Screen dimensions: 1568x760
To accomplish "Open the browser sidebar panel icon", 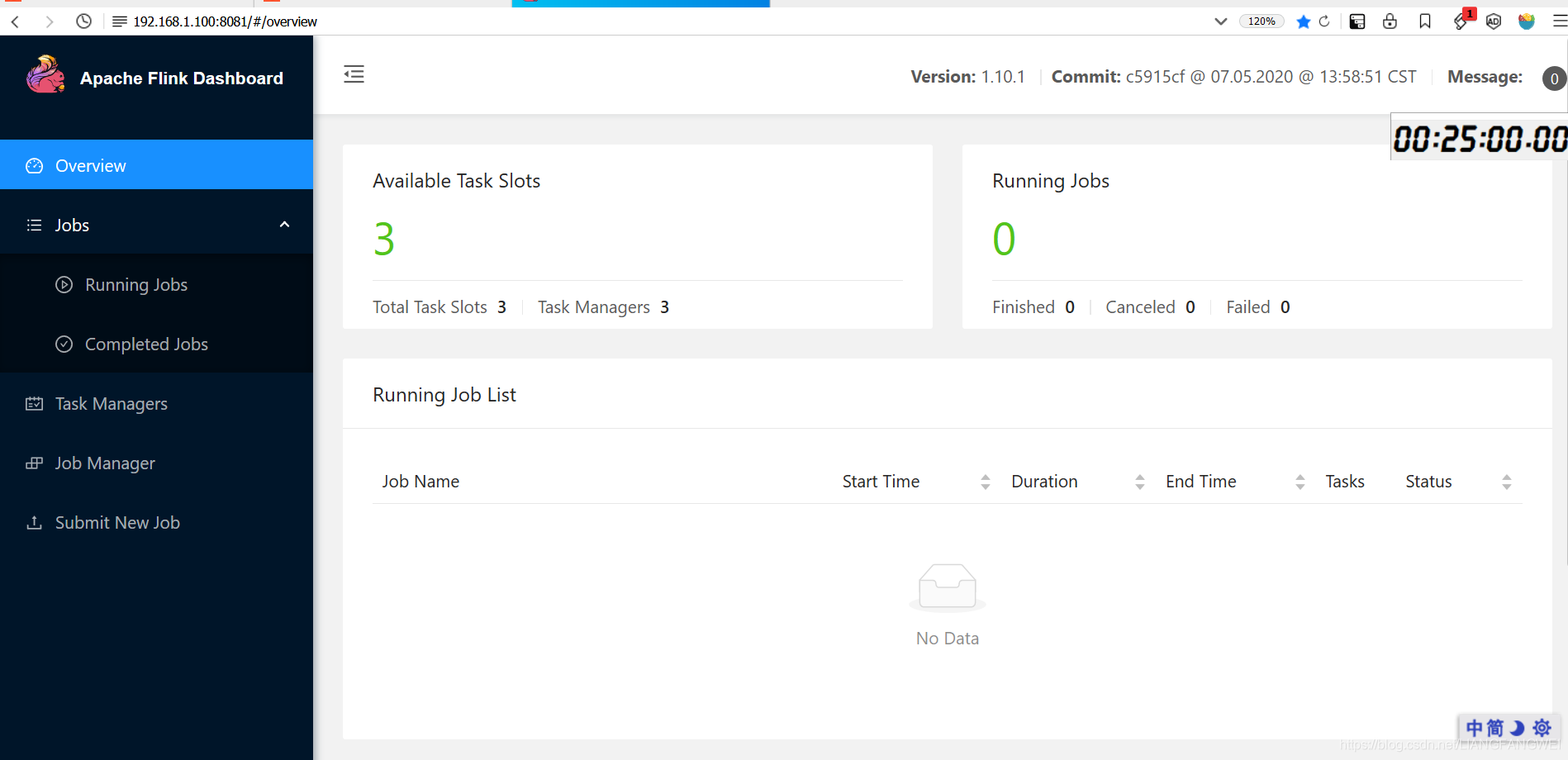I will [1357, 21].
